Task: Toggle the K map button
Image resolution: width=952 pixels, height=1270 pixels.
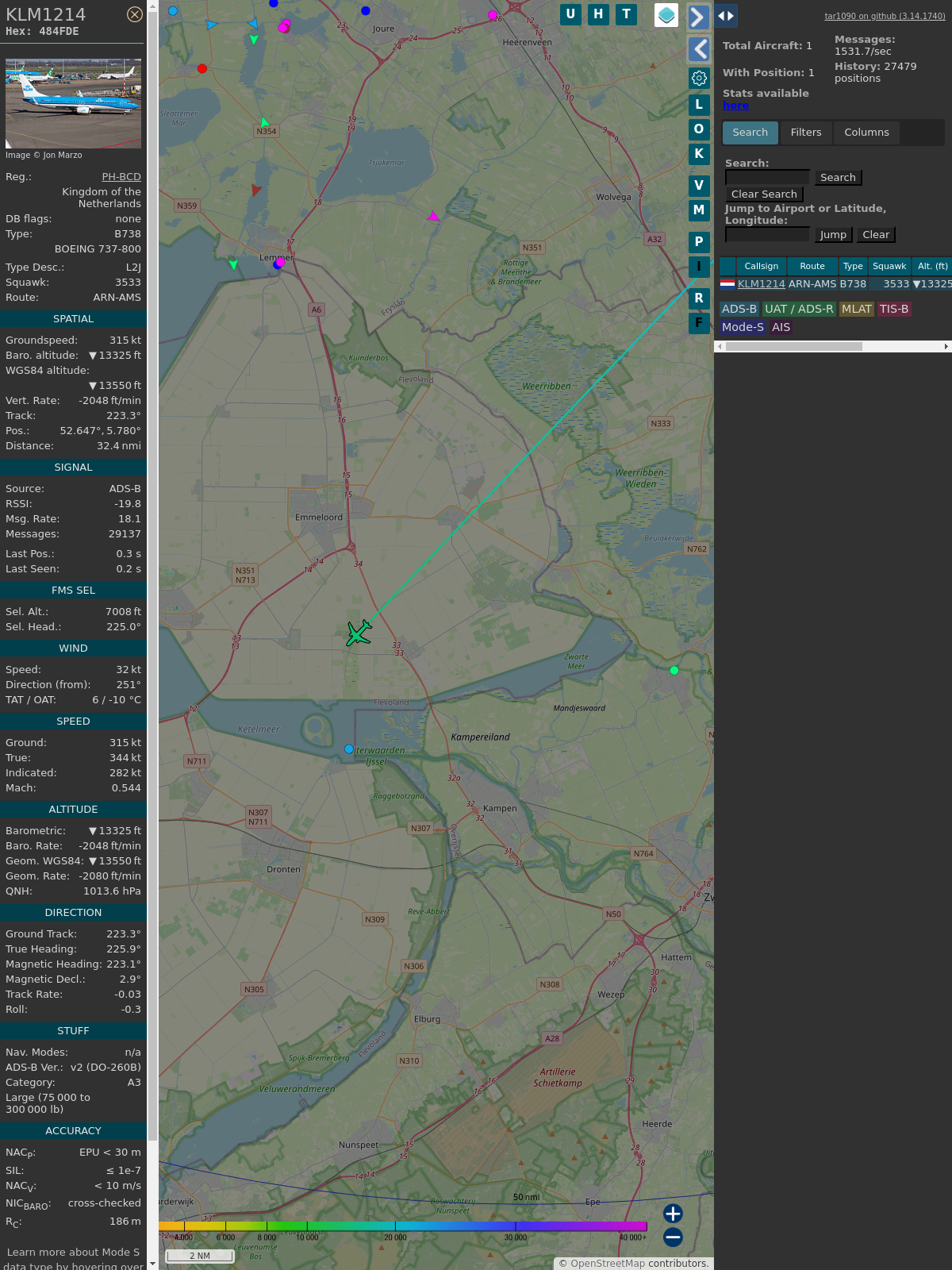Action: [699, 154]
